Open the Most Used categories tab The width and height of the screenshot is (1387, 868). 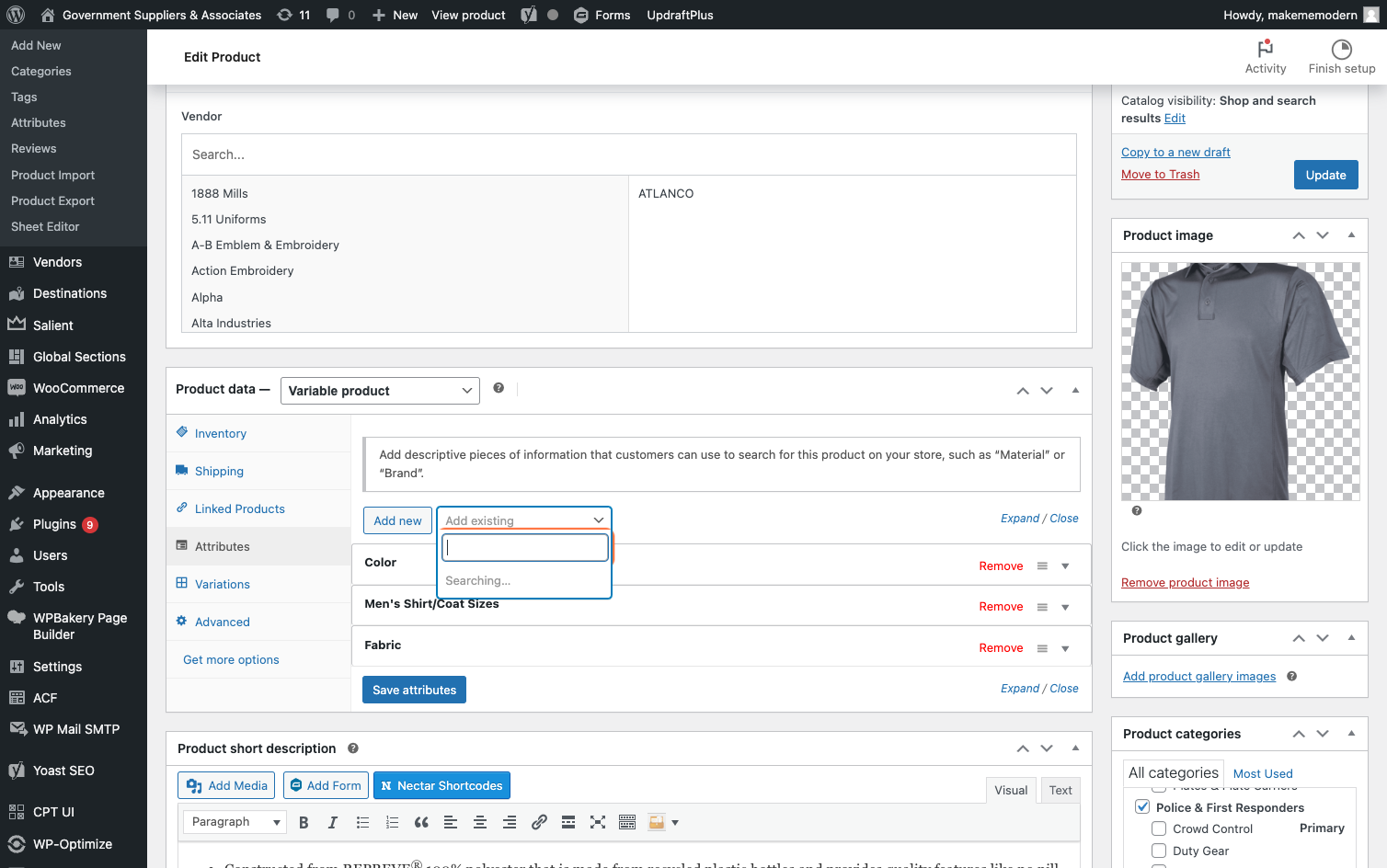coord(1263,773)
